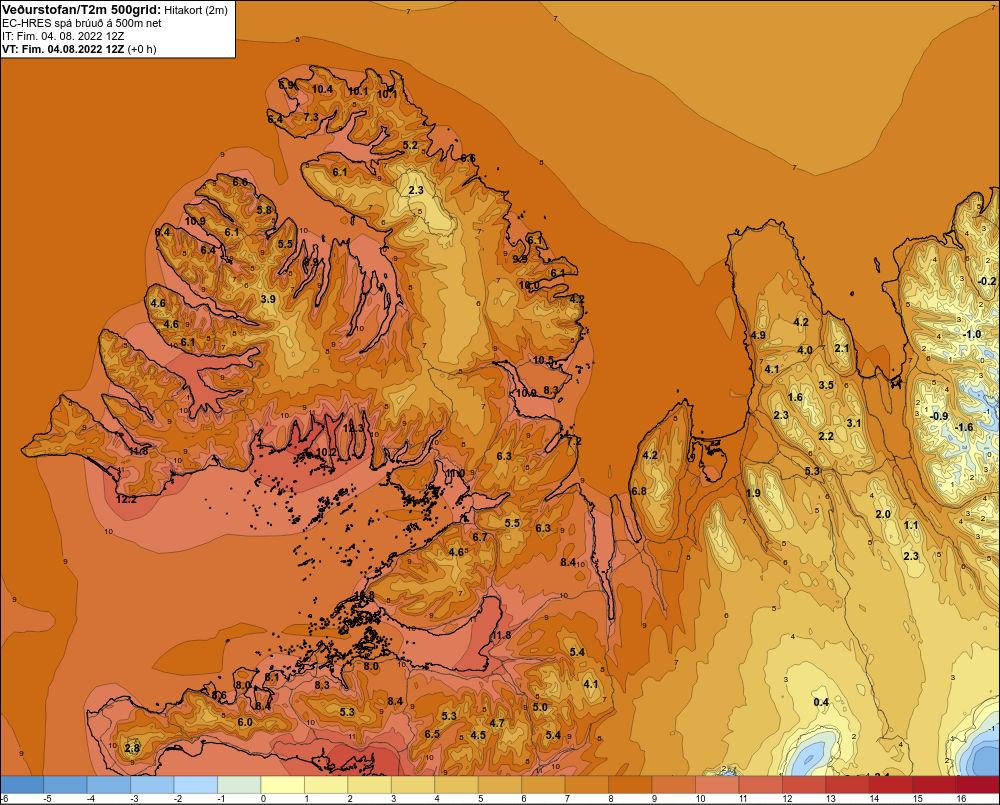Viewport: 1000px width, 805px height.
Task: Select the dark blue swatch between -6 and -5
Action: tap(22, 784)
